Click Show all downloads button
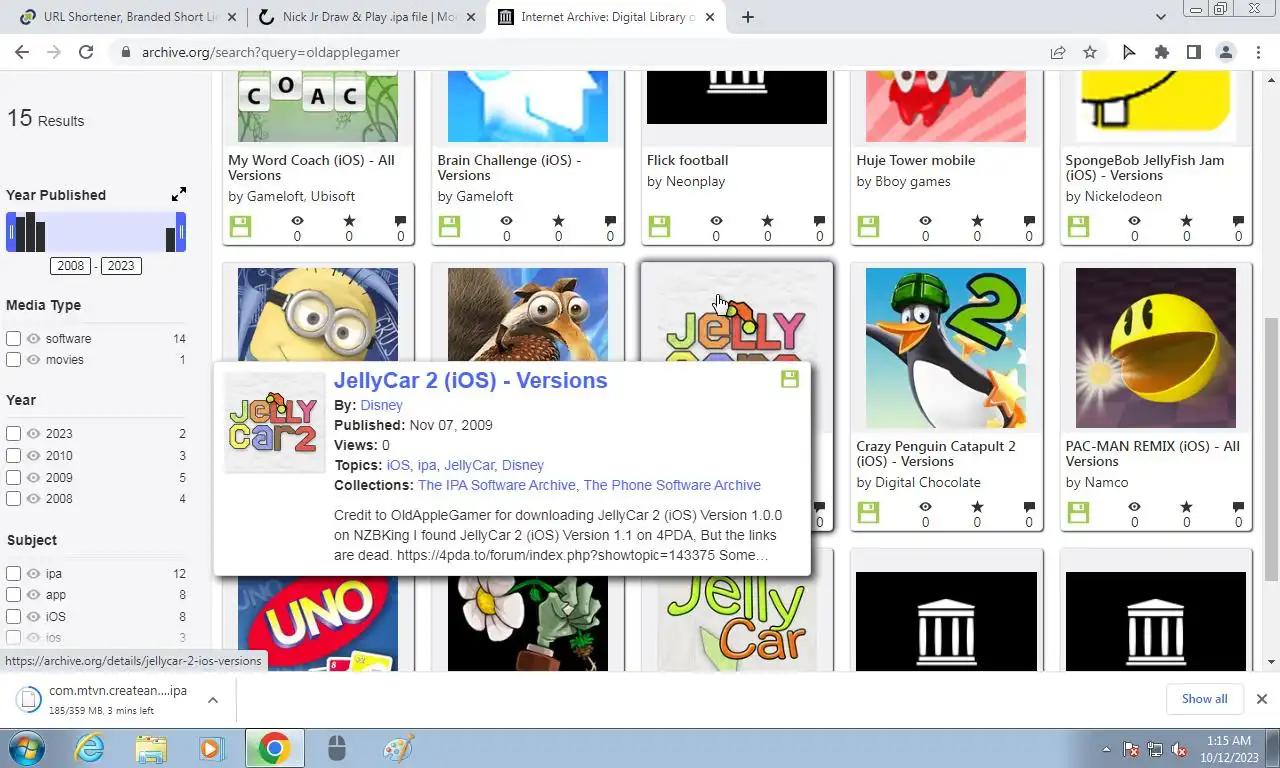Viewport: 1280px width, 768px height. tap(1204, 699)
